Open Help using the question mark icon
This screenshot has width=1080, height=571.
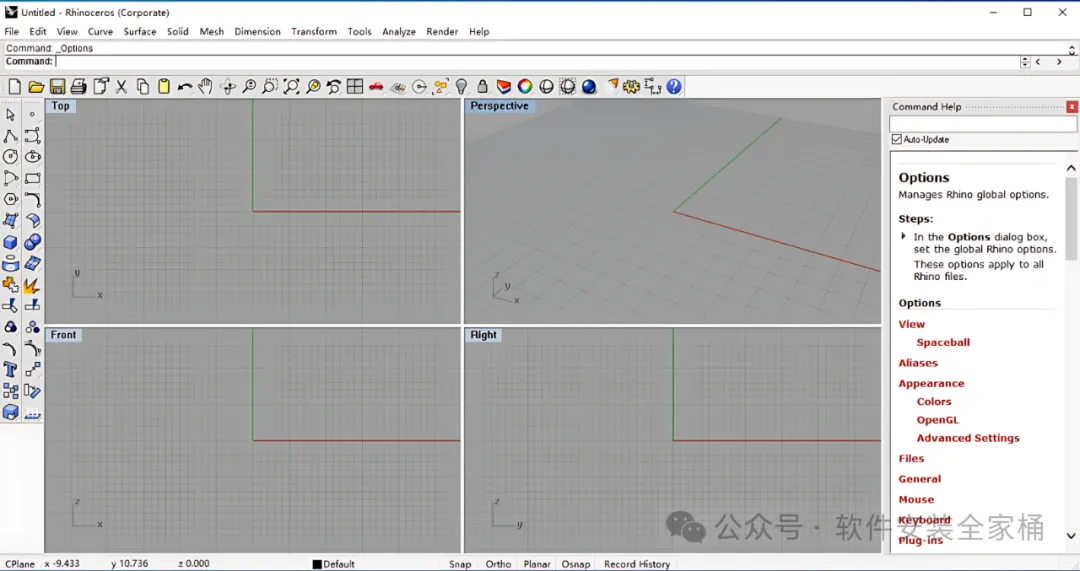(674, 86)
